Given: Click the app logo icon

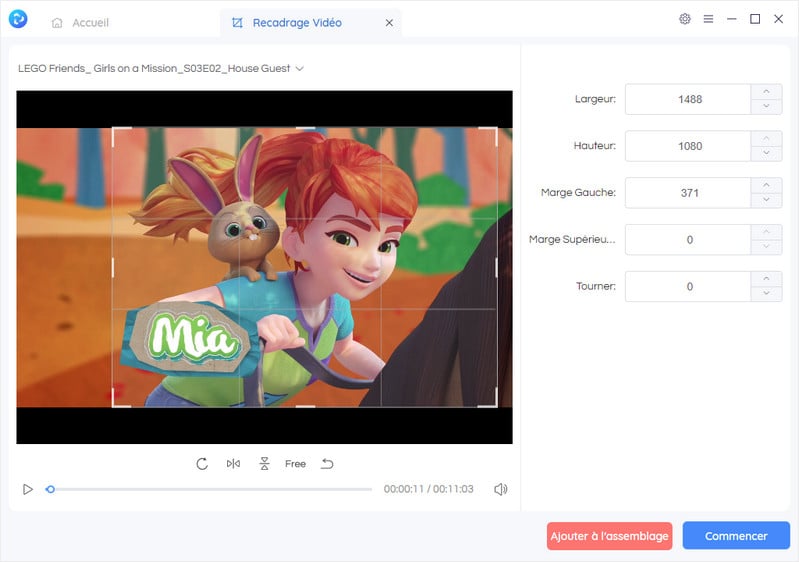Looking at the screenshot, I should click(x=18, y=19).
